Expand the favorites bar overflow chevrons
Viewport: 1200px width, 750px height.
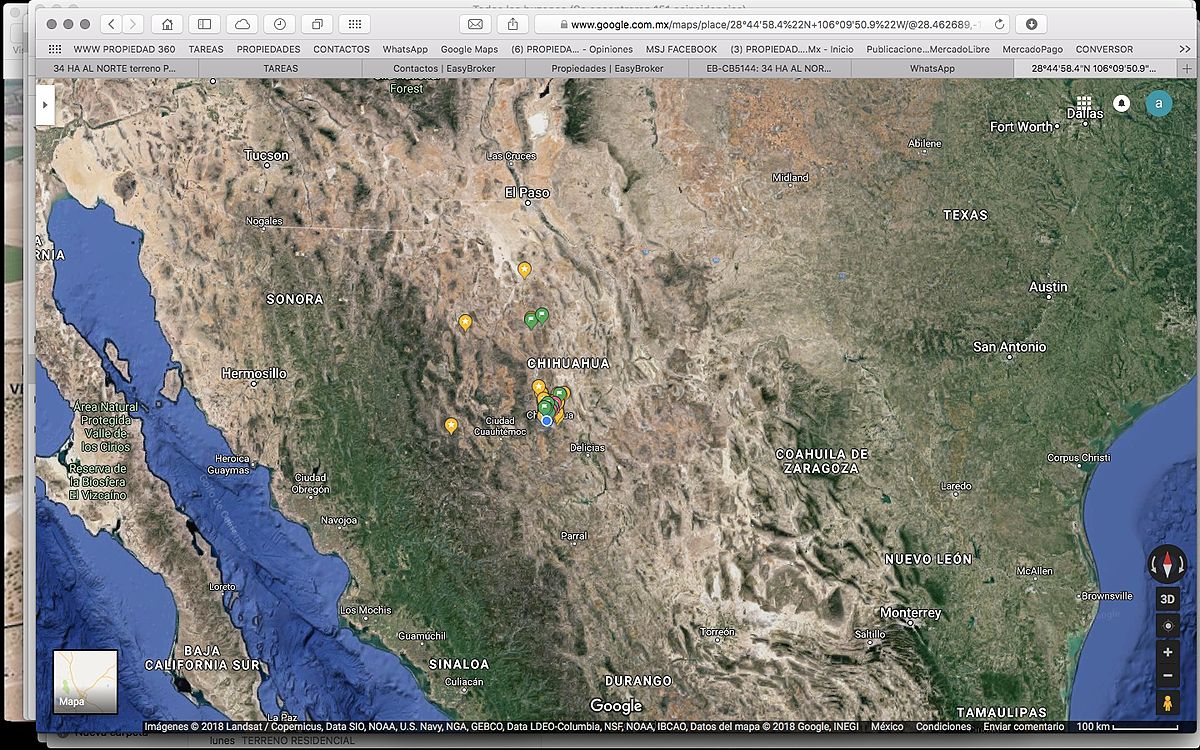(x=1185, y=49)
